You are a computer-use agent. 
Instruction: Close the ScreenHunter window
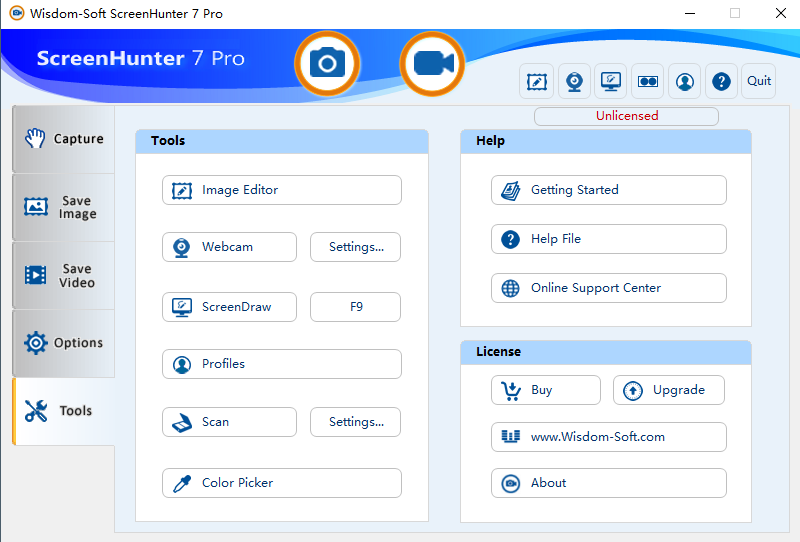(x=781, y=13)
